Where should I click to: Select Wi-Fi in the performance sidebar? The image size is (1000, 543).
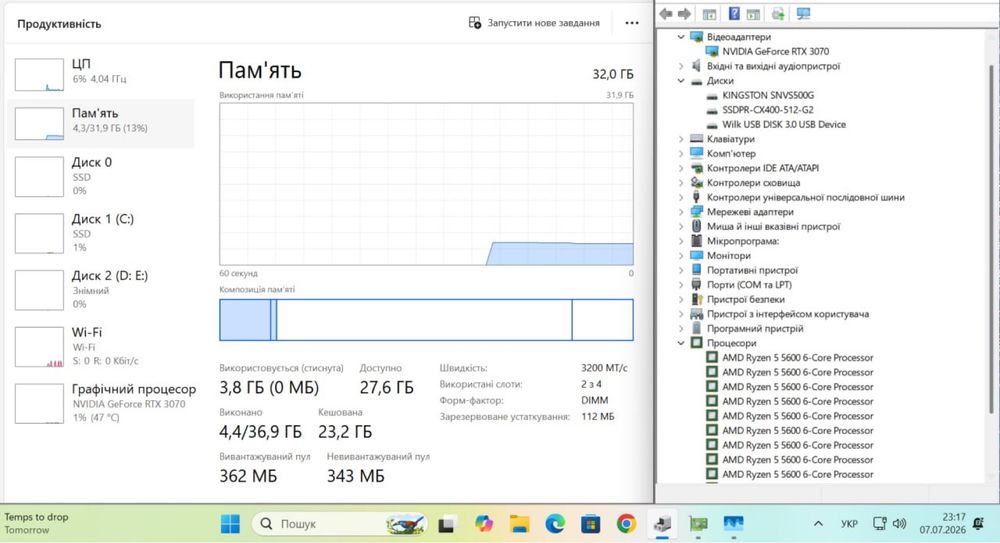[x=102, y=346]
